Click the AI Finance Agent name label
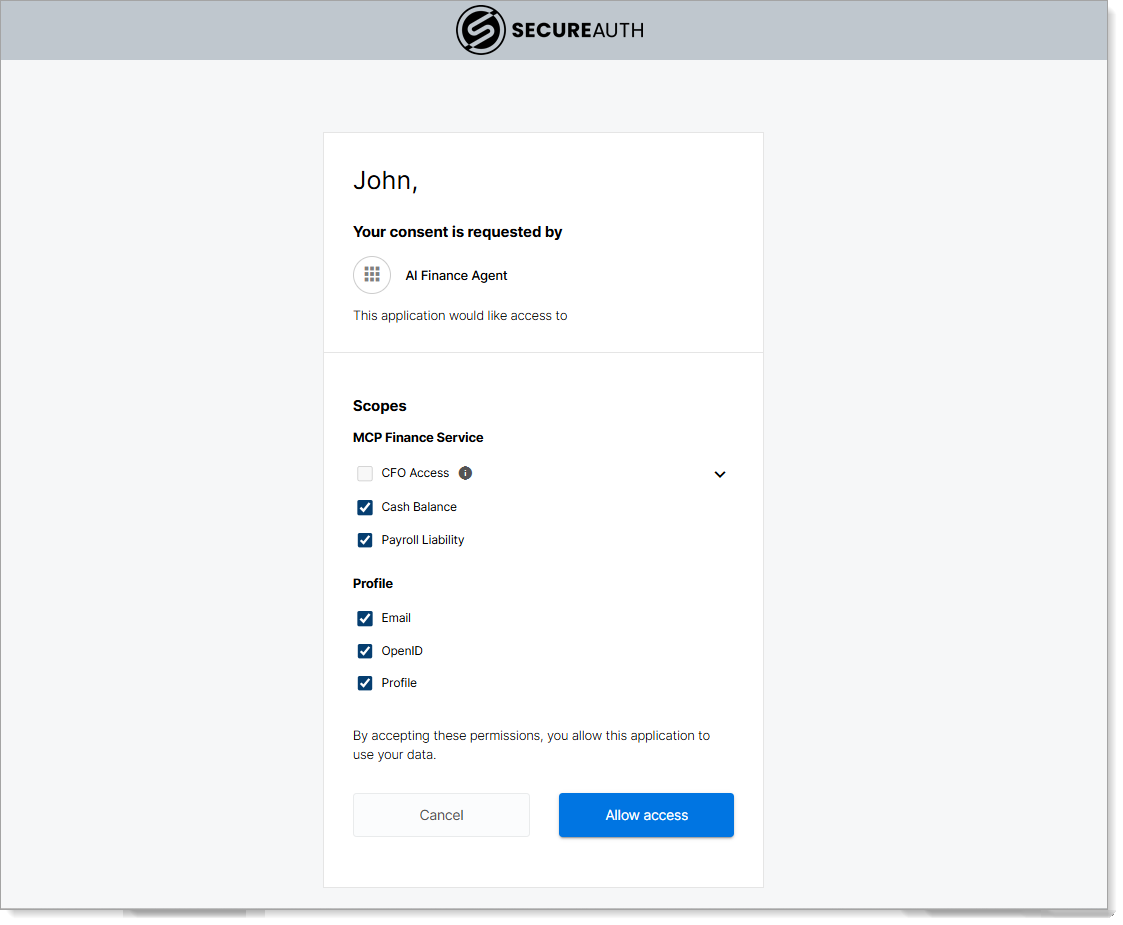1123x925 pixels. click(x=456, y=275)
